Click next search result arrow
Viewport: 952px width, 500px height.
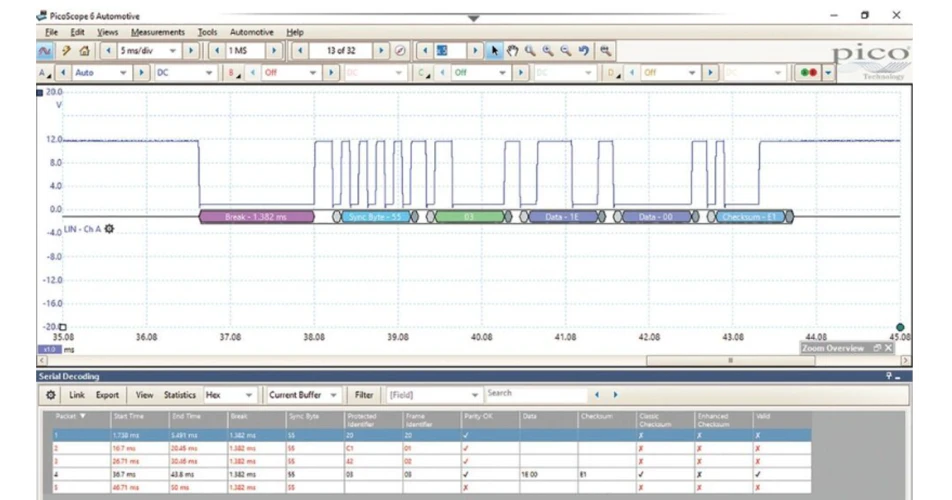click(615, 395)
